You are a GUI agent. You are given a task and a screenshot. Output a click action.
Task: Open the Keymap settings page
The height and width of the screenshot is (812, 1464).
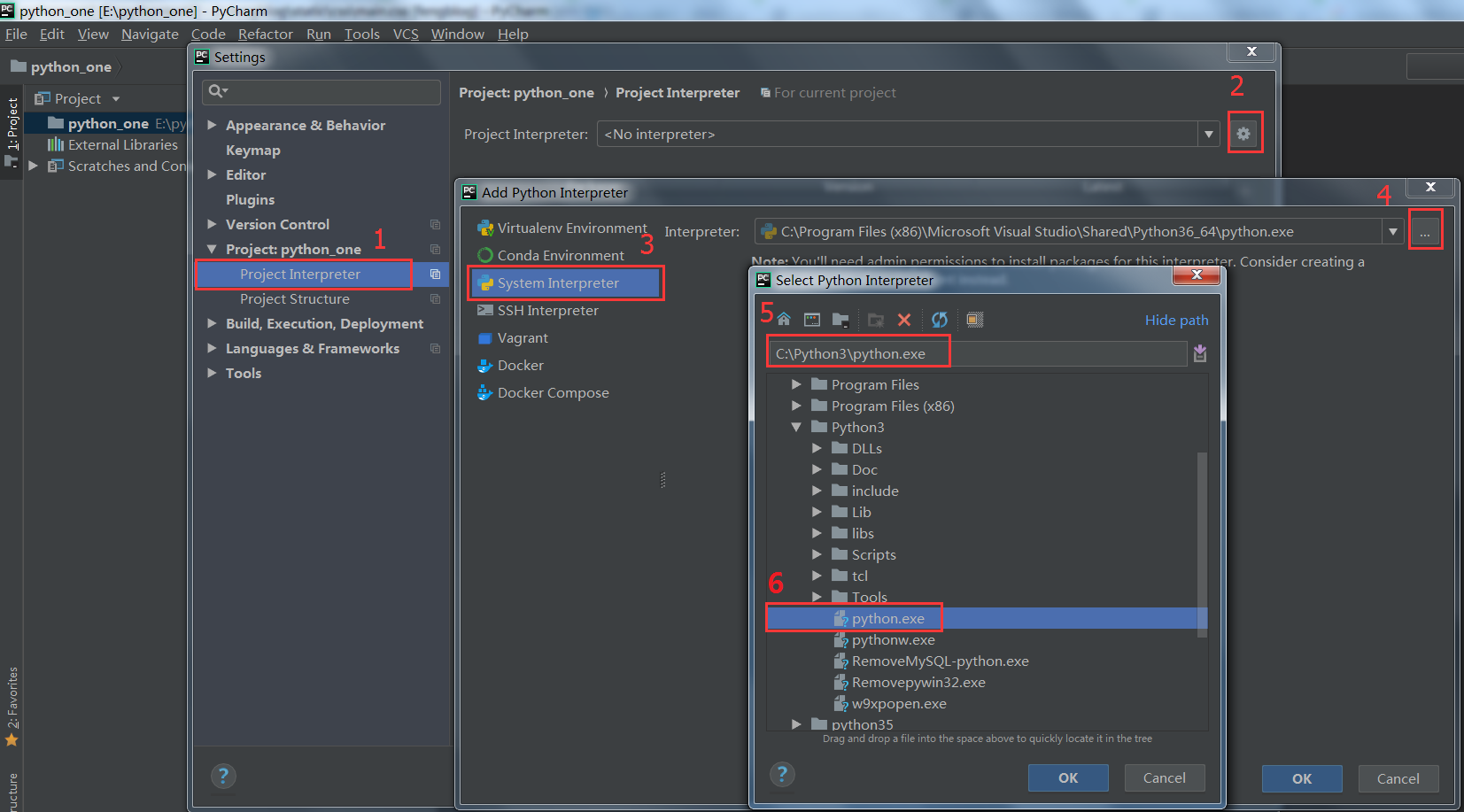click(x=252, y=151)
